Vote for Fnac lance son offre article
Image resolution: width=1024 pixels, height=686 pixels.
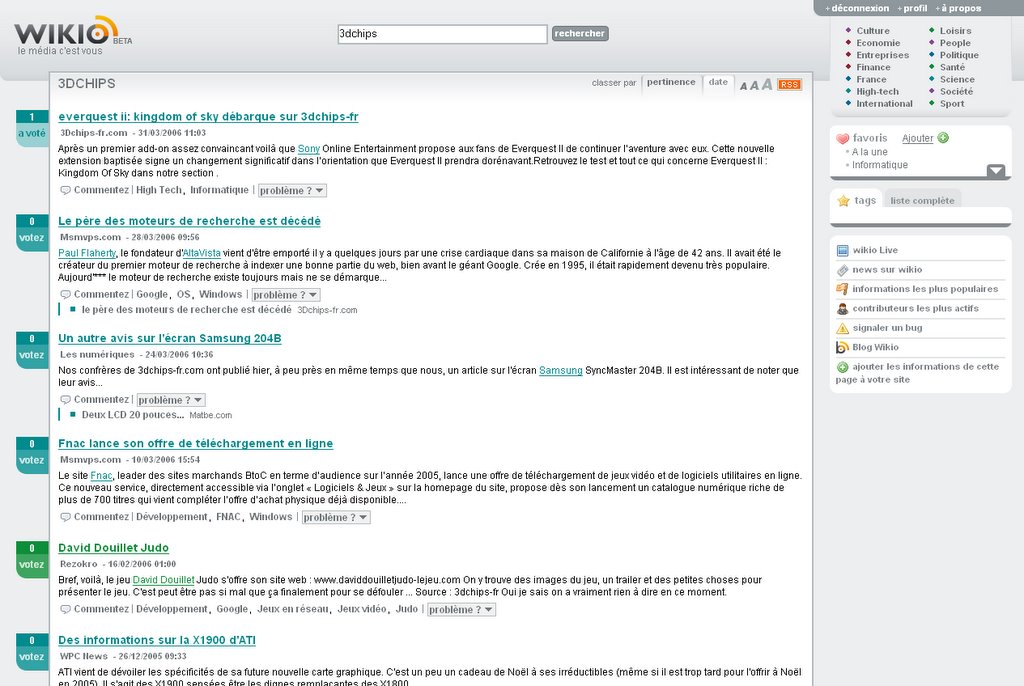[32, 460]
